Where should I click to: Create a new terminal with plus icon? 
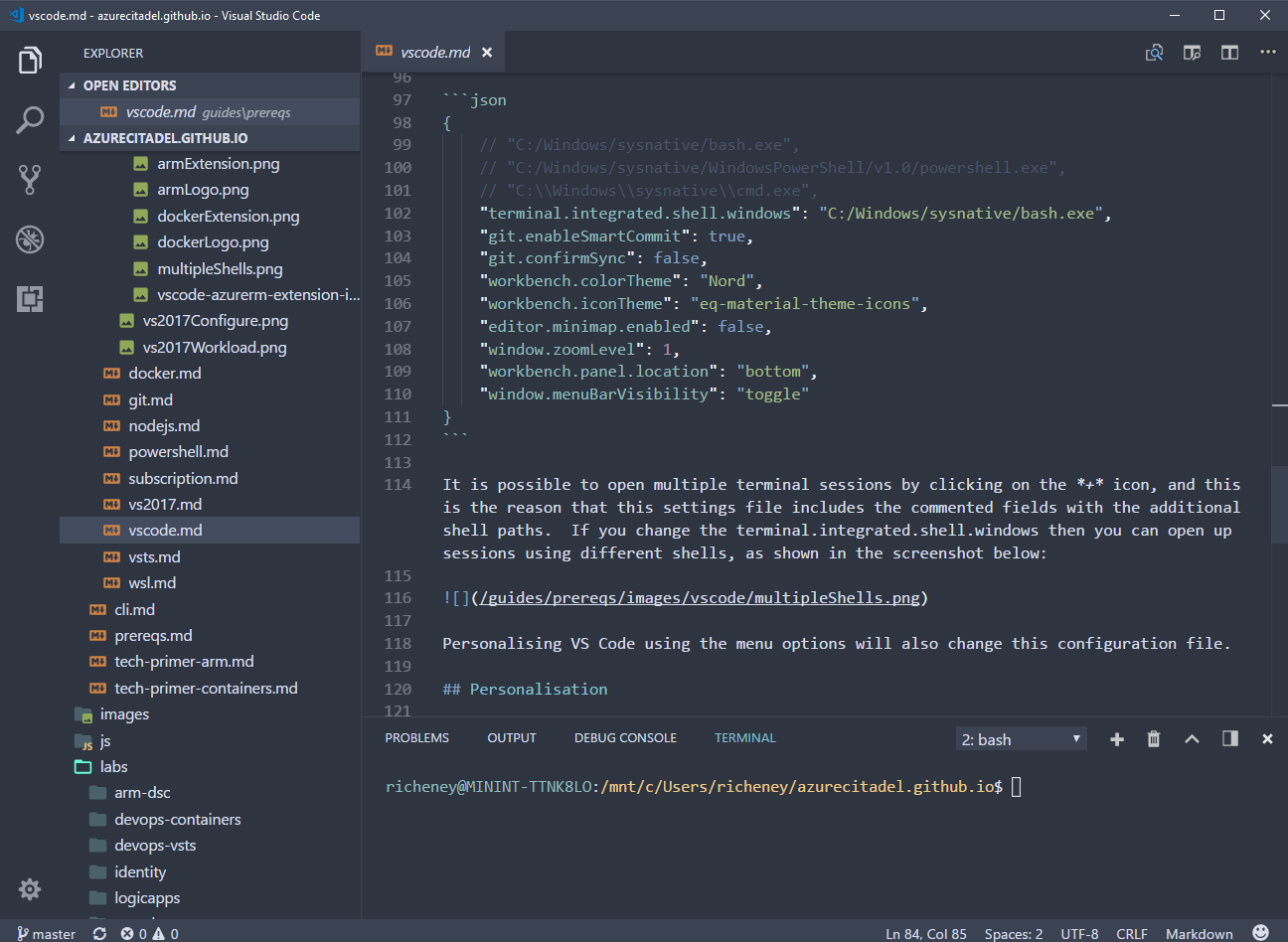[1117, 738]
